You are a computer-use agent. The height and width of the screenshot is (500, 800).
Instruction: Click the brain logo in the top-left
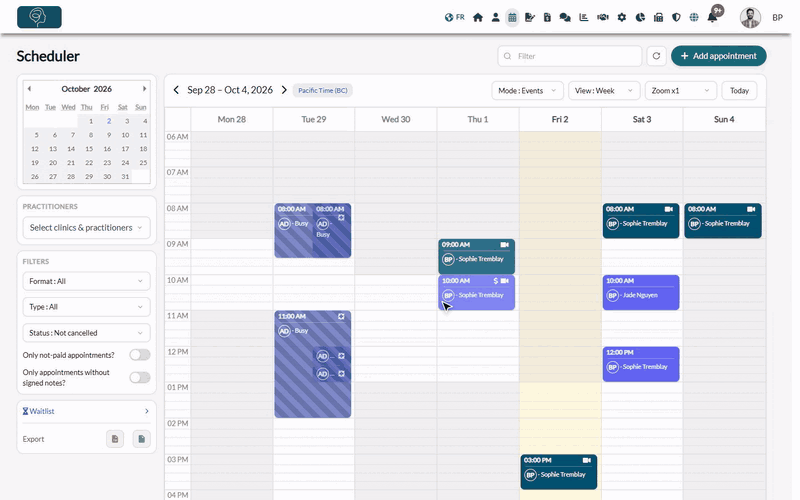click(39, 17)
